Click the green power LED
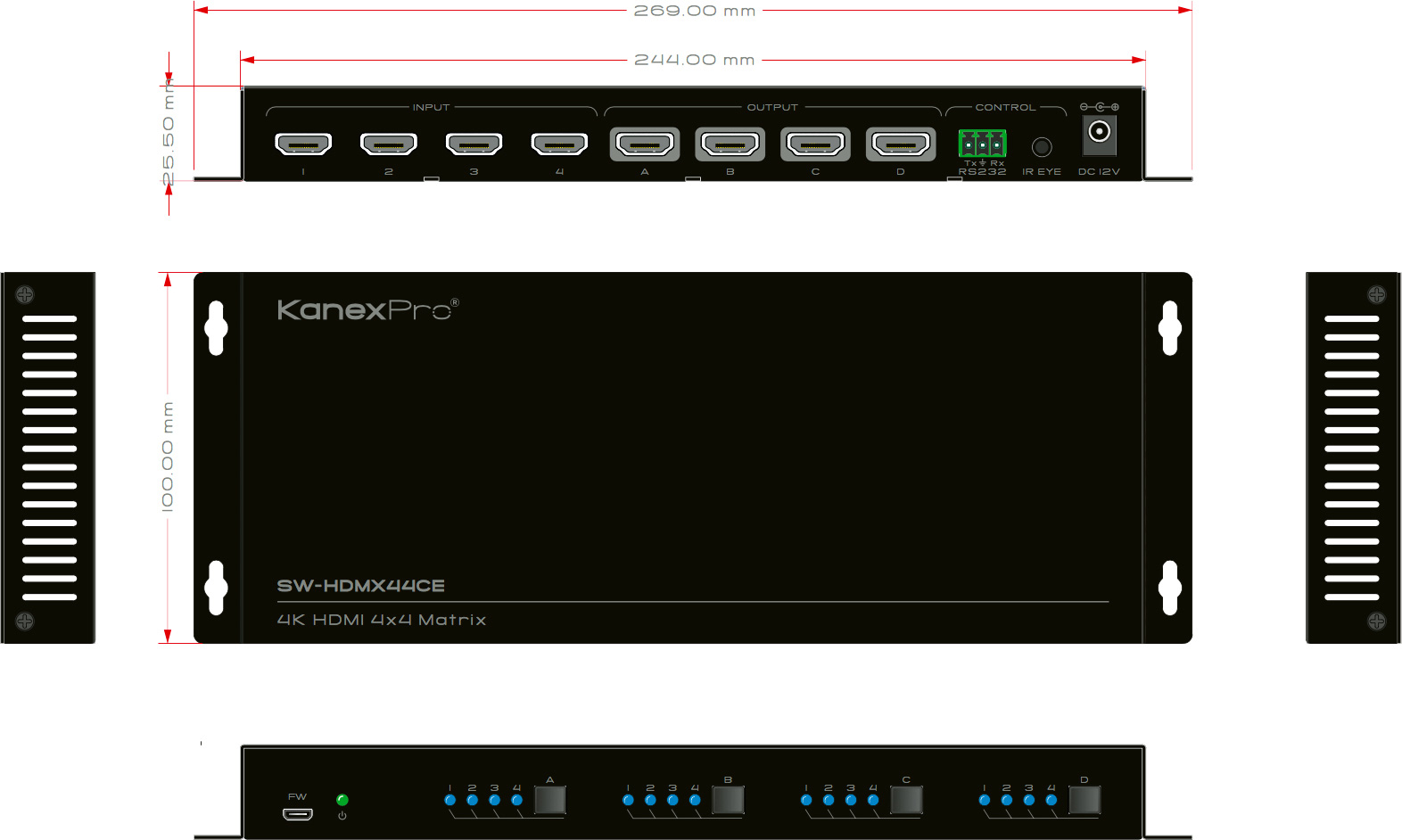1402x840 pixels. [342, 800]
